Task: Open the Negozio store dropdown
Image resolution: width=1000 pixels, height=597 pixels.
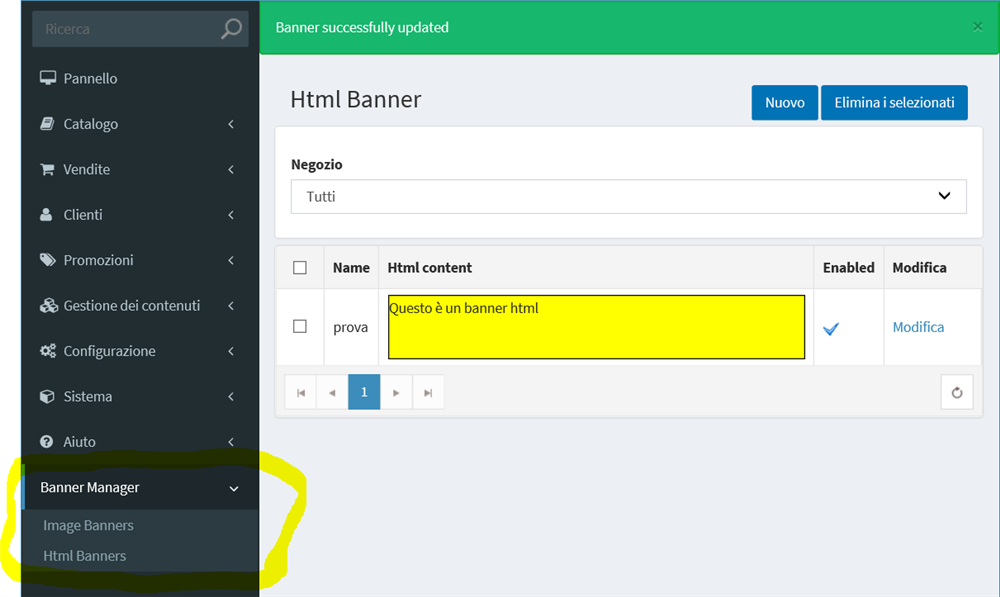Action: [x=628, y=196]
